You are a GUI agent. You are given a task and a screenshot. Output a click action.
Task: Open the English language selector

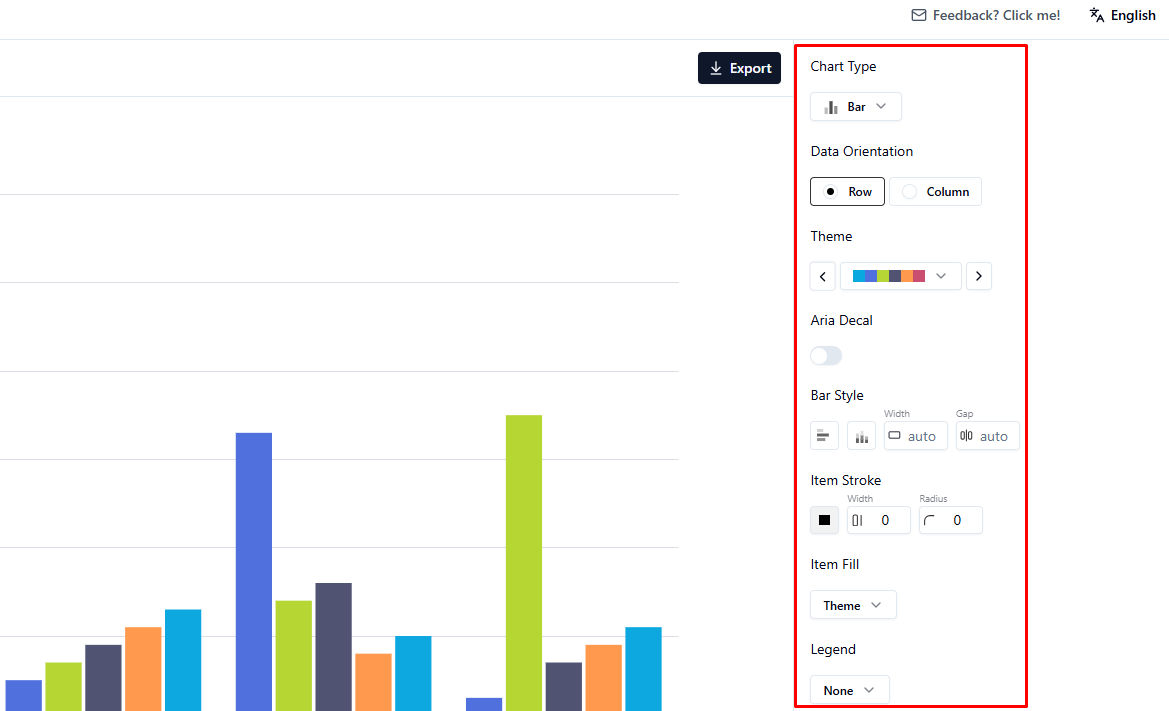click(1122, 15)
